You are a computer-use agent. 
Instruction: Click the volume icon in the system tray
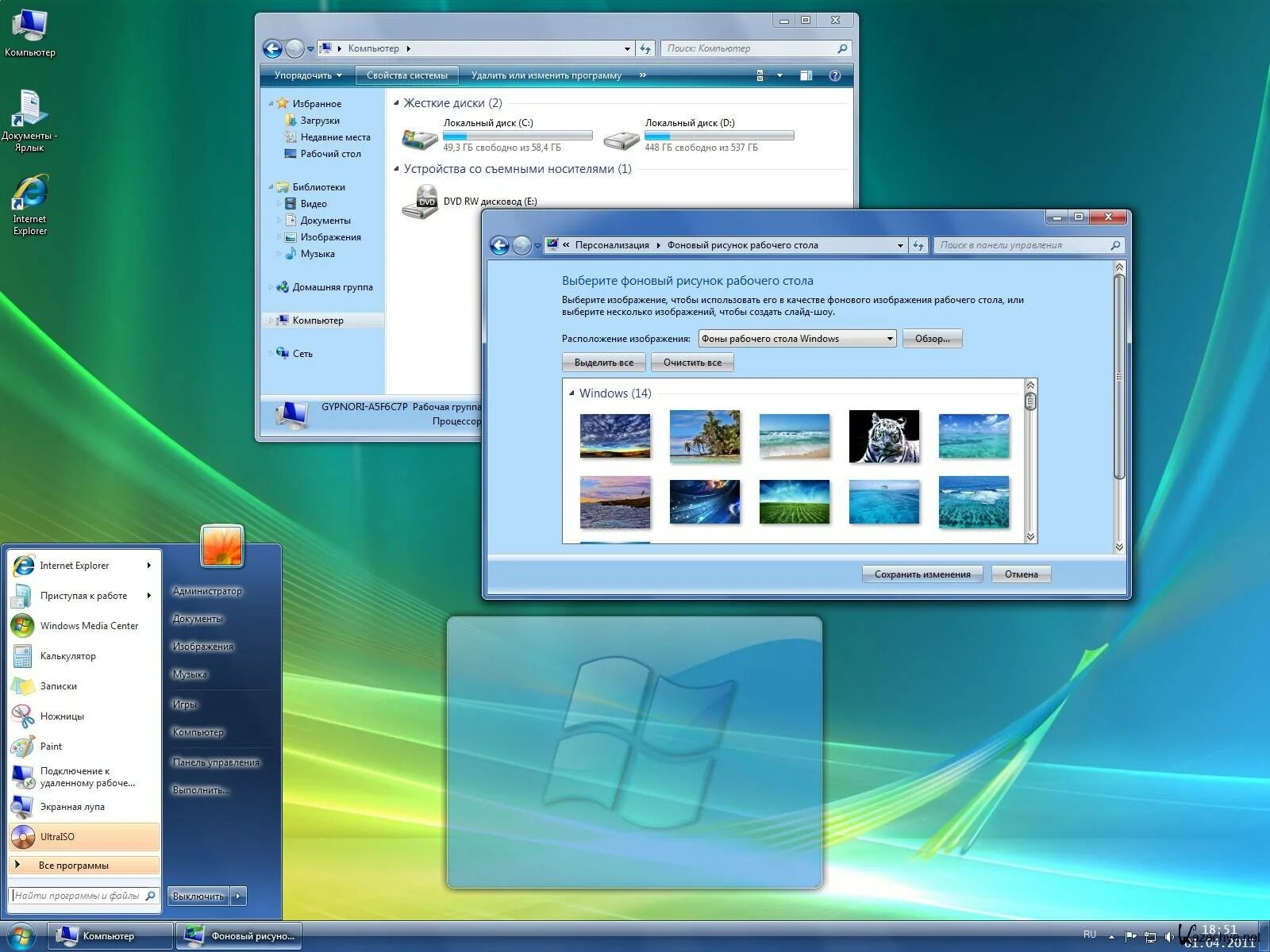1168,937
